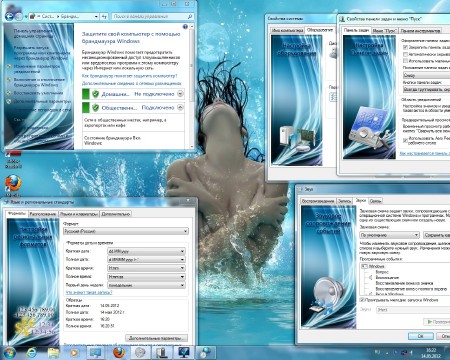The image size is (450, 360).
Task: Open the Кнопки панели задач grouping dropdown
Action: point(426,89)
